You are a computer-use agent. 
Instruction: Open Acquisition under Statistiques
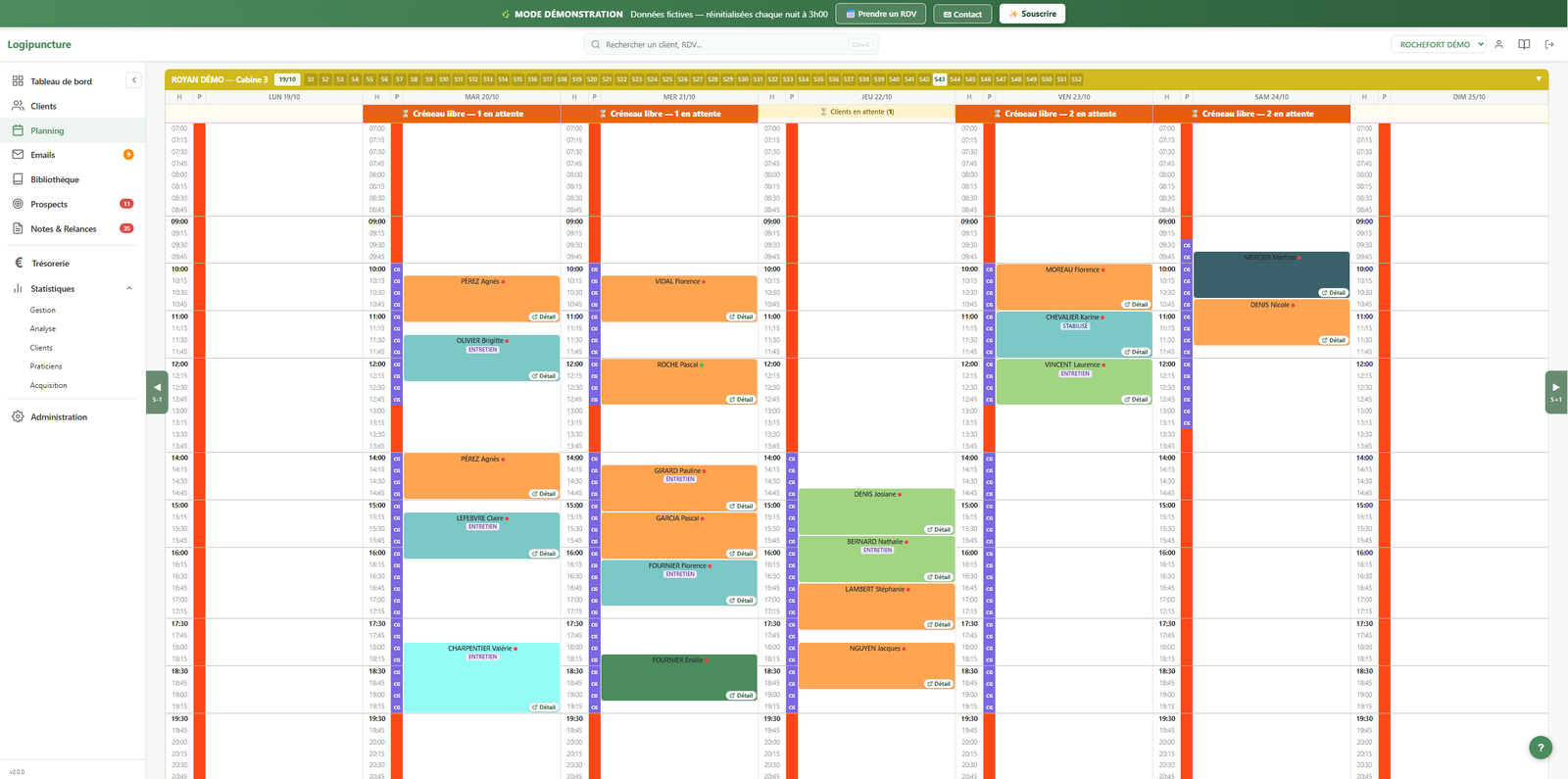(x=49, y=385)
